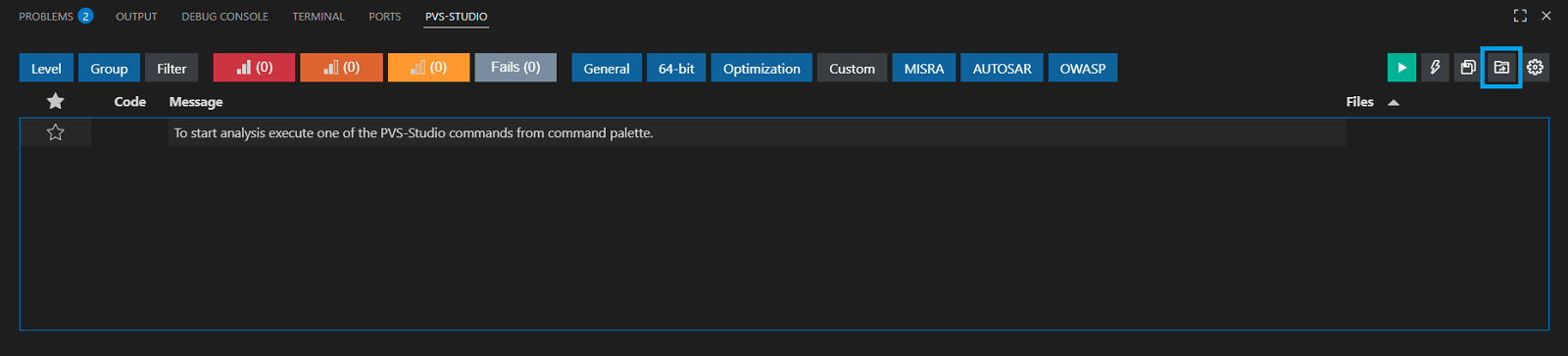Viewport: 1568px width, 356px height.
Task: Toggle AUTOSAR diagnostics group
Action: [x=1002, y=68]
